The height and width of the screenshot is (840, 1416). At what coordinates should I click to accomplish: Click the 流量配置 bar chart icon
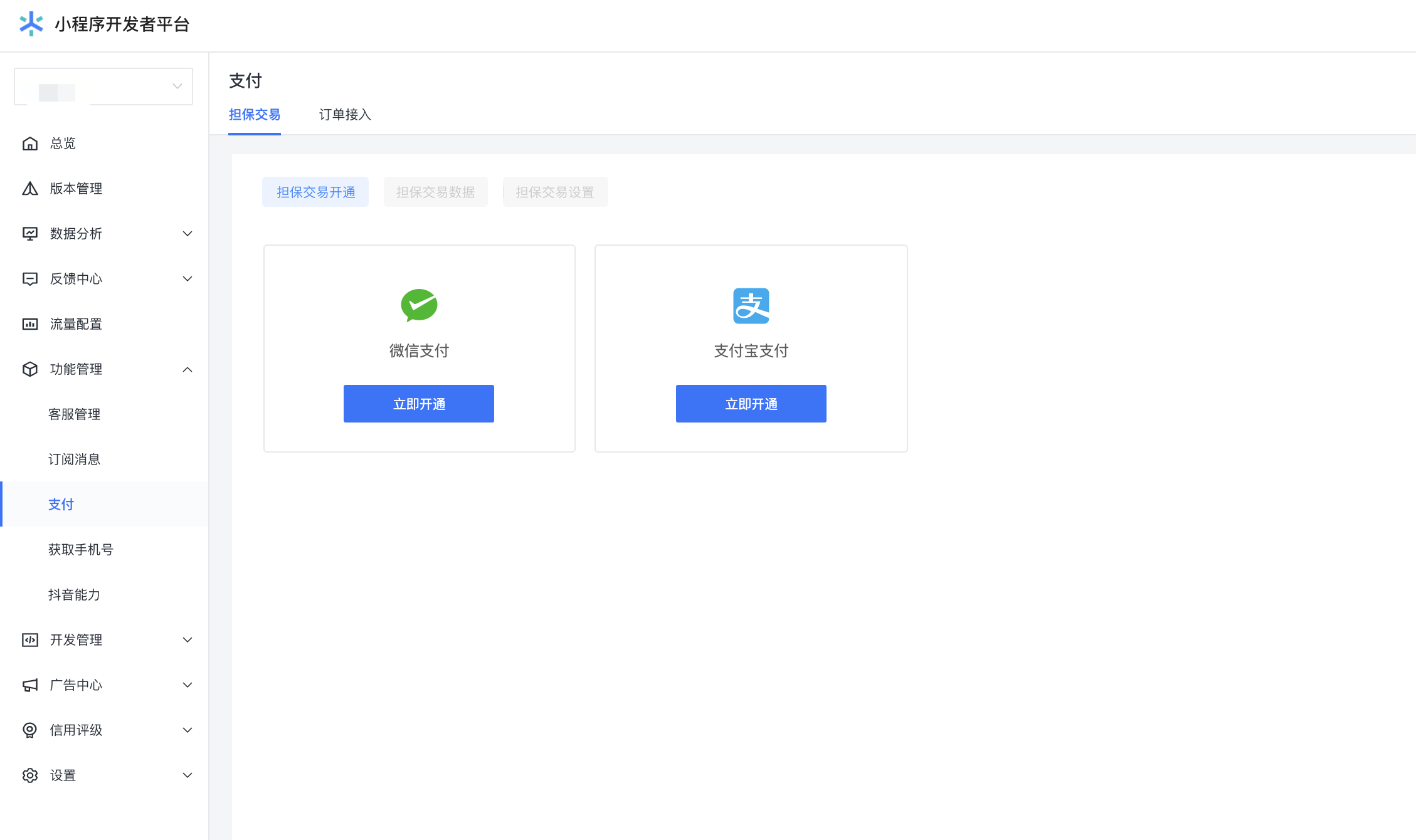(29, 324)
